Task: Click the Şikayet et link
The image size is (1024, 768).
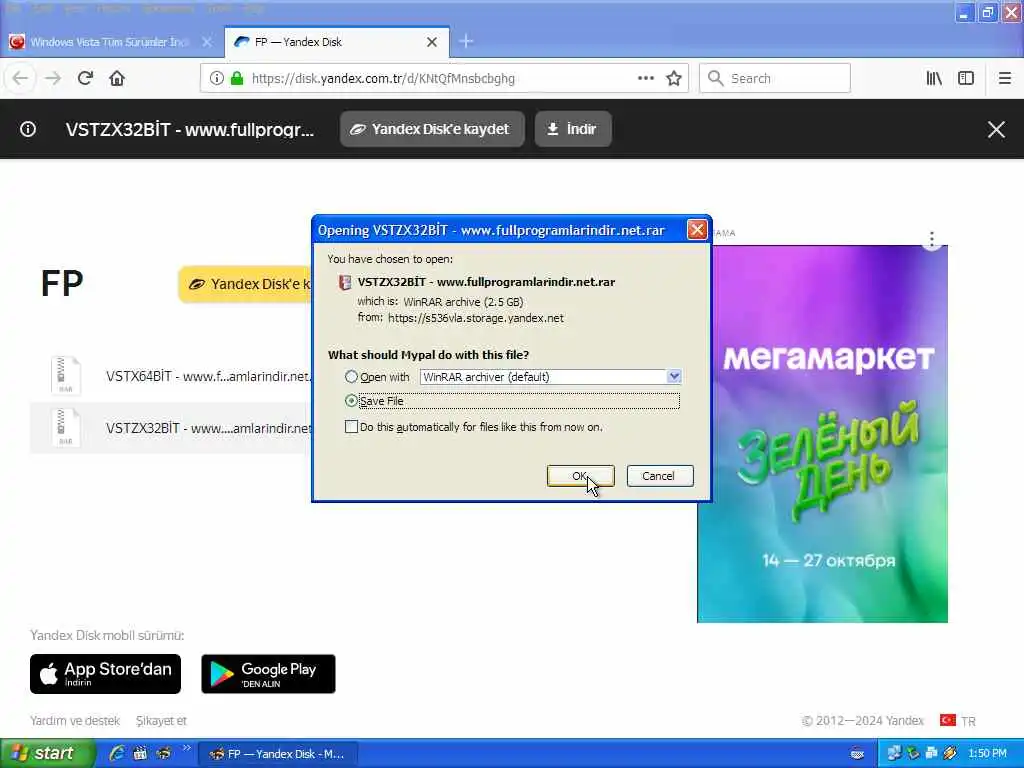Action: 161,721
